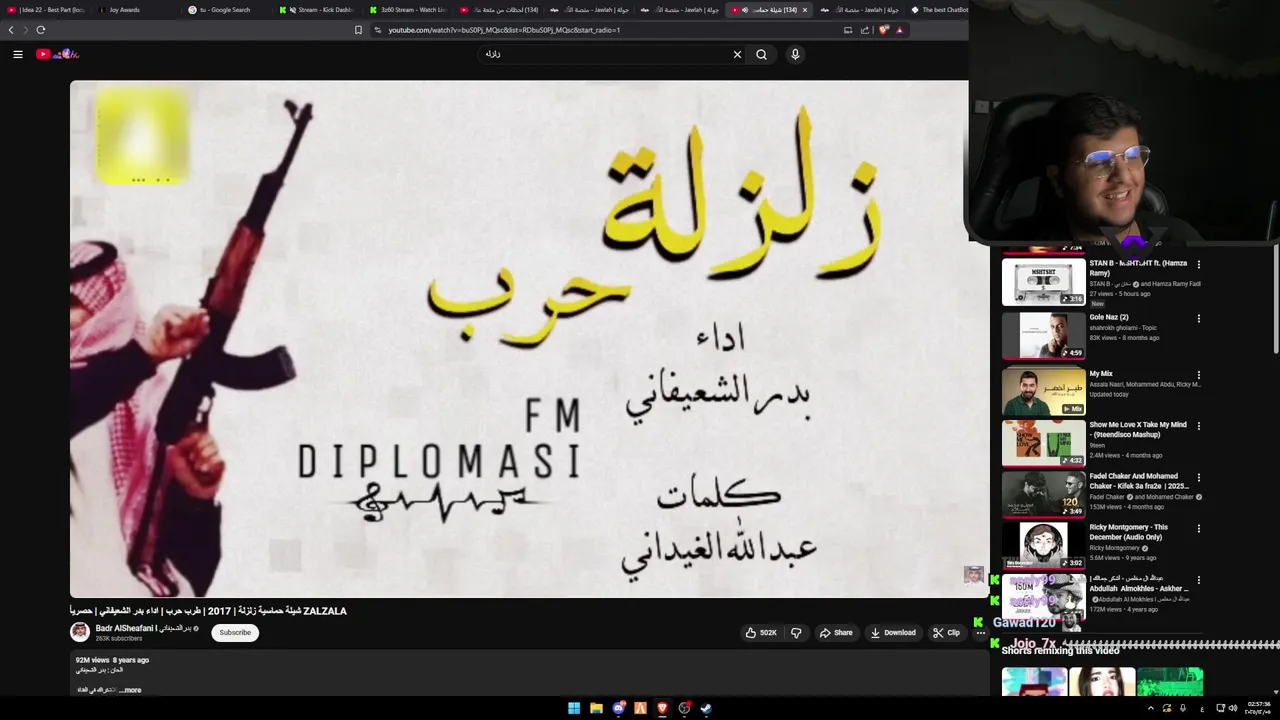The width and height of the screenshot is (1280, 720).
Task: Open the taskbar volume control
Action: [1232, 708]
